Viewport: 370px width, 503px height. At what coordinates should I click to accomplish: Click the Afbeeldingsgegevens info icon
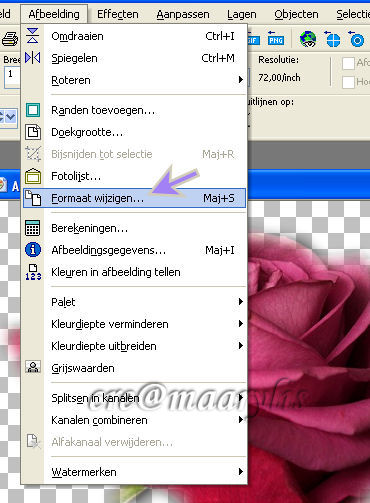pos(33,250)
